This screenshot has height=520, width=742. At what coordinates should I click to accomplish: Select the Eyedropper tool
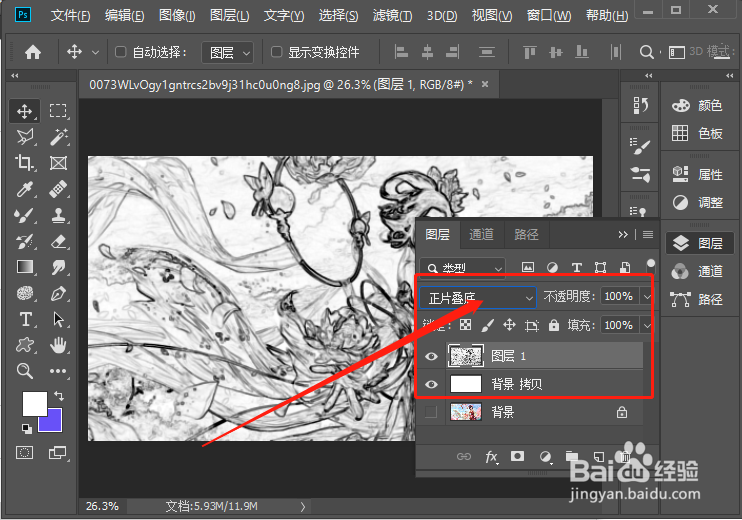[25, 189]
